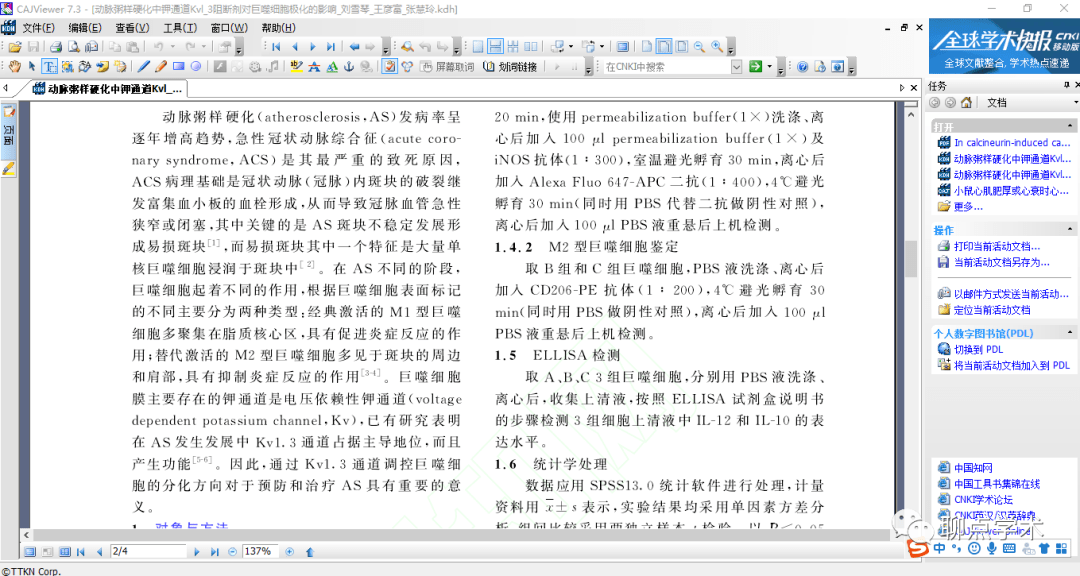1080x576 pixels.
Task: Choose the ellipse annotation tool
Action: [196, 67]
